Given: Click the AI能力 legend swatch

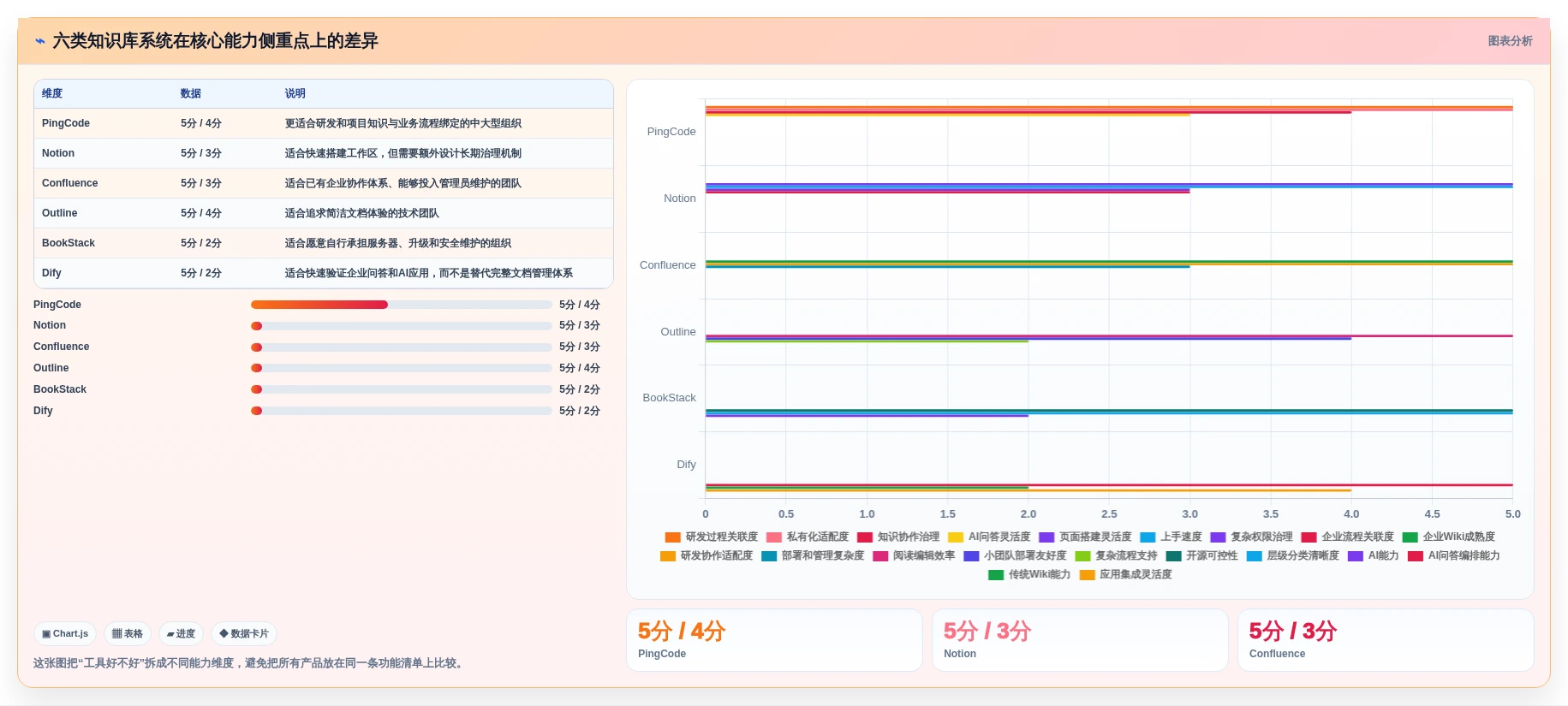Looking at the screenshot, I should (x=1356, y=556).
